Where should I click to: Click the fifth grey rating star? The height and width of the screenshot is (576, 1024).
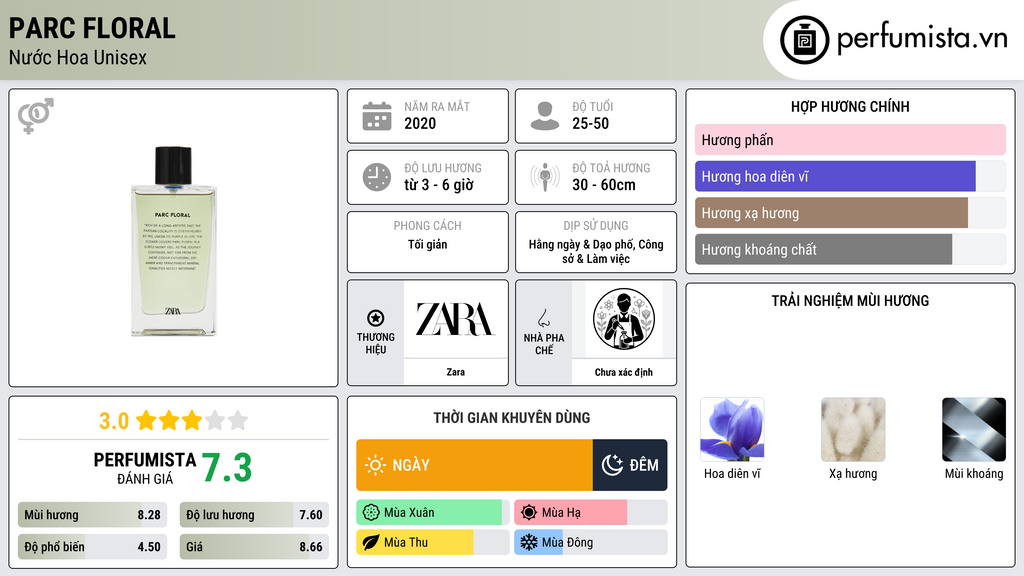pos(238,420)
